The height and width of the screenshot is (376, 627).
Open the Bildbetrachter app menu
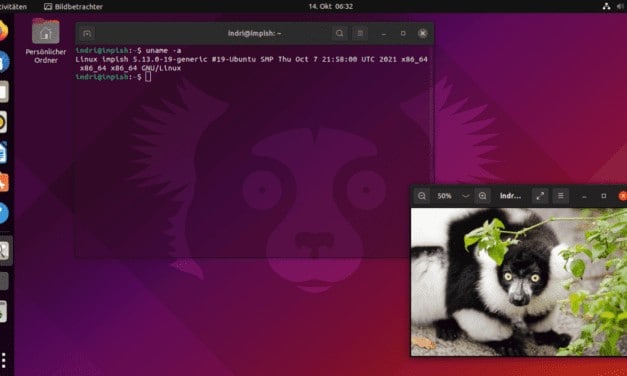(x=73, y=6)
